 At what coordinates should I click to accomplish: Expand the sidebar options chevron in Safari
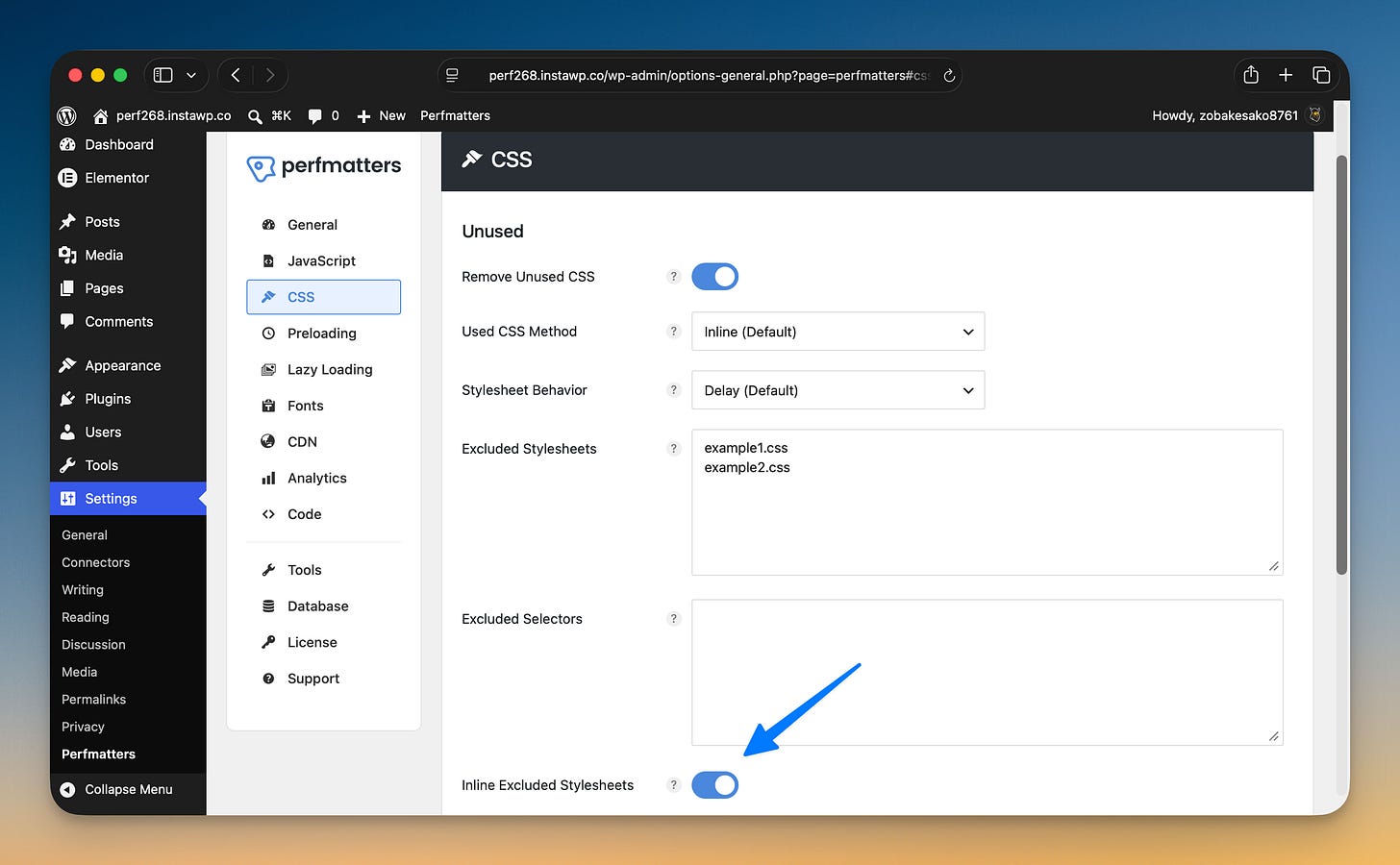point(191,75)
